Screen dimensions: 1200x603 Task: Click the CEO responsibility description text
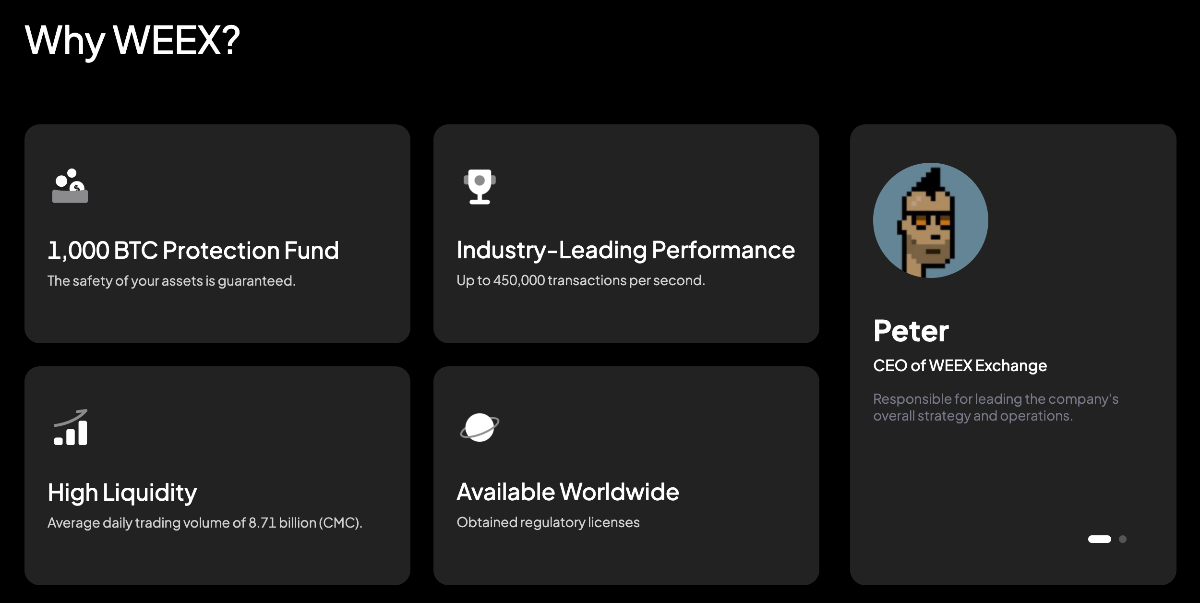pos(996,407)
